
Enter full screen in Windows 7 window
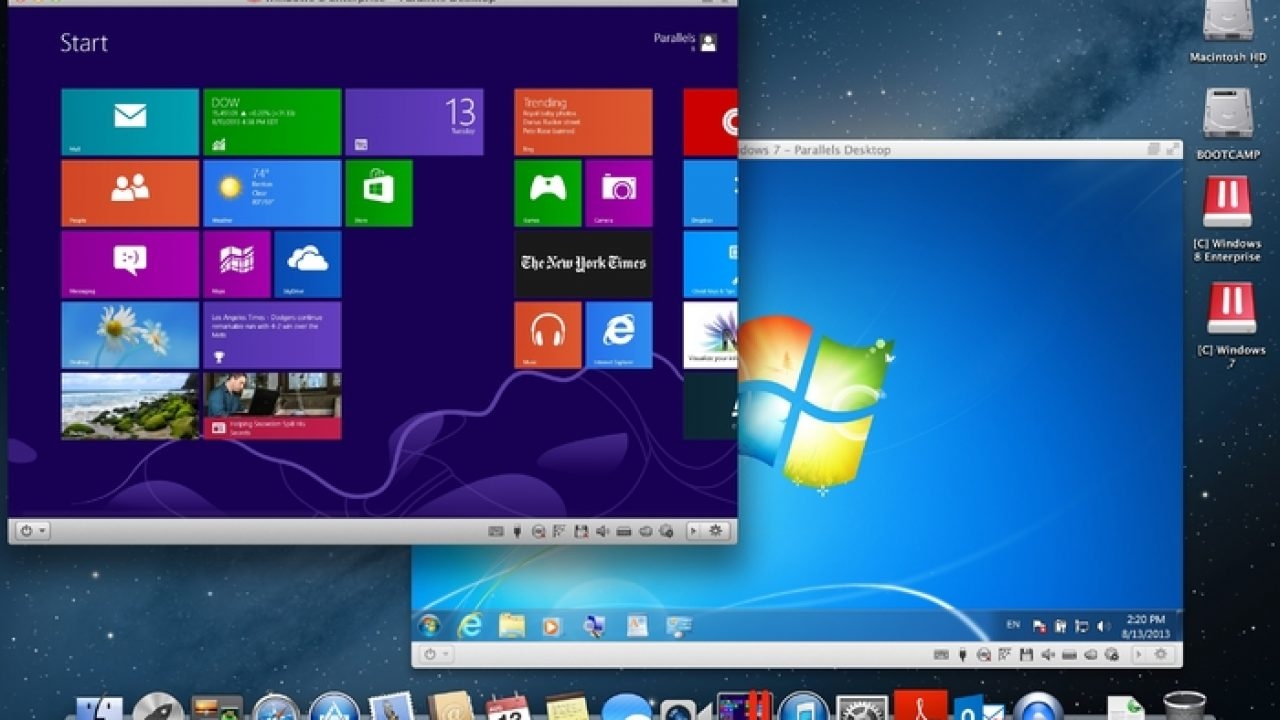[1173, 150]
